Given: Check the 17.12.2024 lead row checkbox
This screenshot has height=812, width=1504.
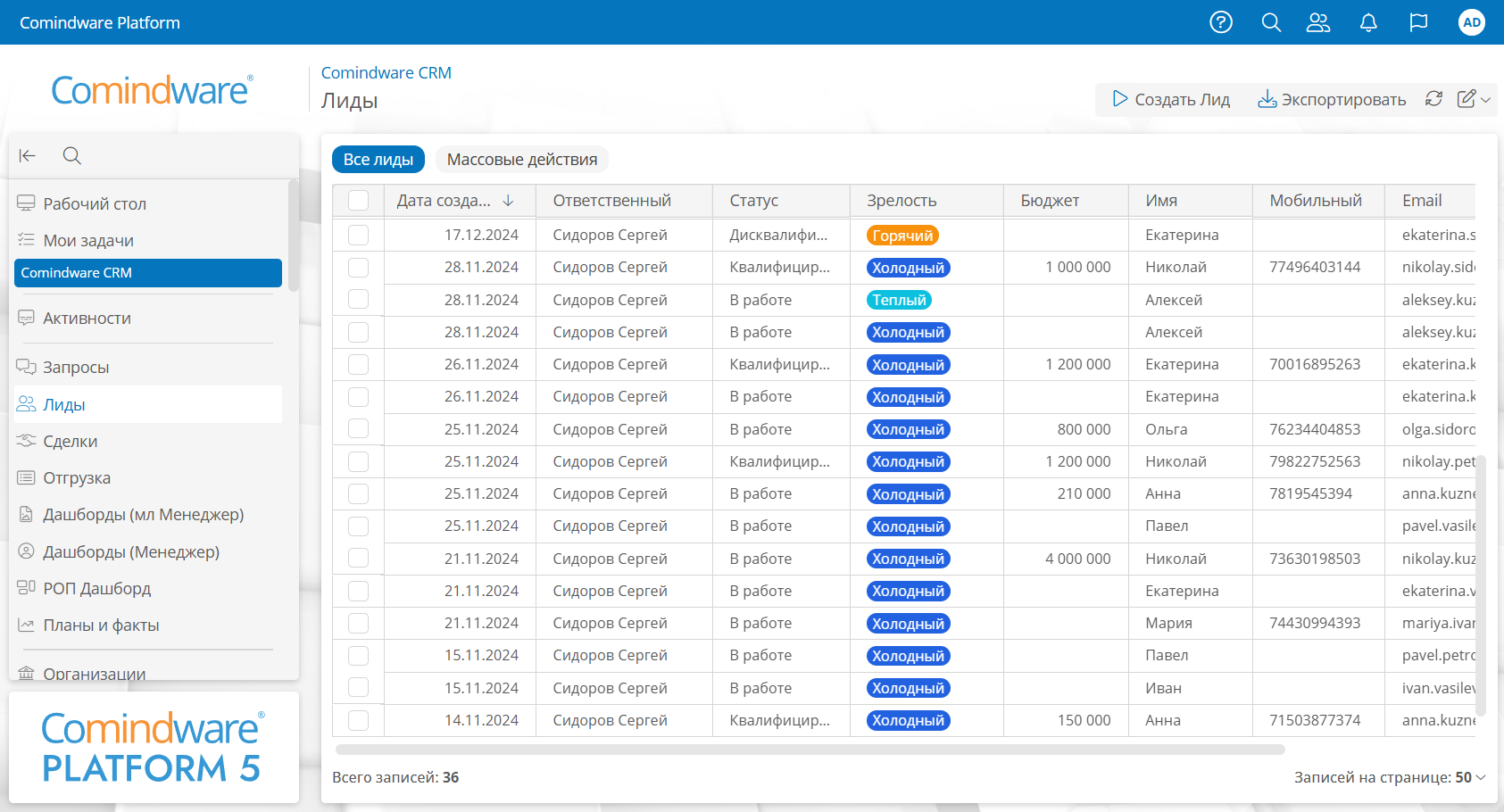Looking at the screenshot, I should point(359,235).
